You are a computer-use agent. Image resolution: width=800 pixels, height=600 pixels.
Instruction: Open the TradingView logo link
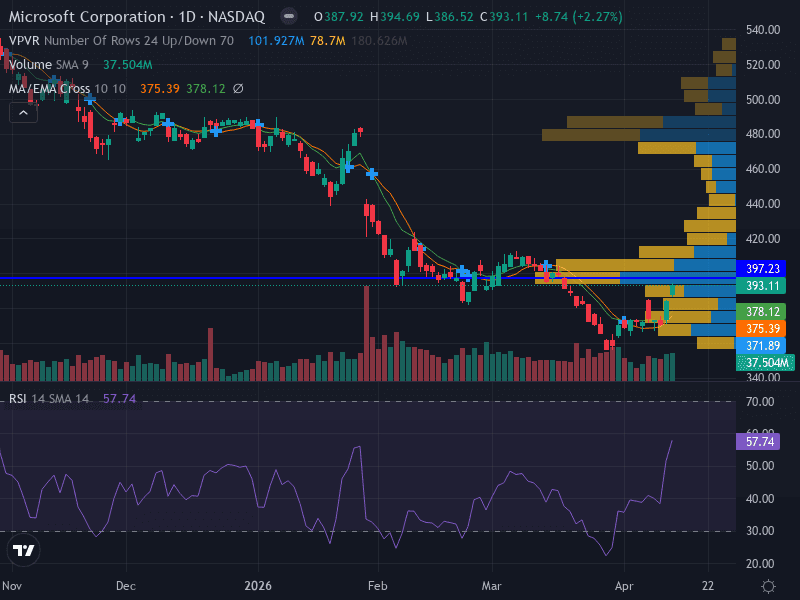coord(23,550)
